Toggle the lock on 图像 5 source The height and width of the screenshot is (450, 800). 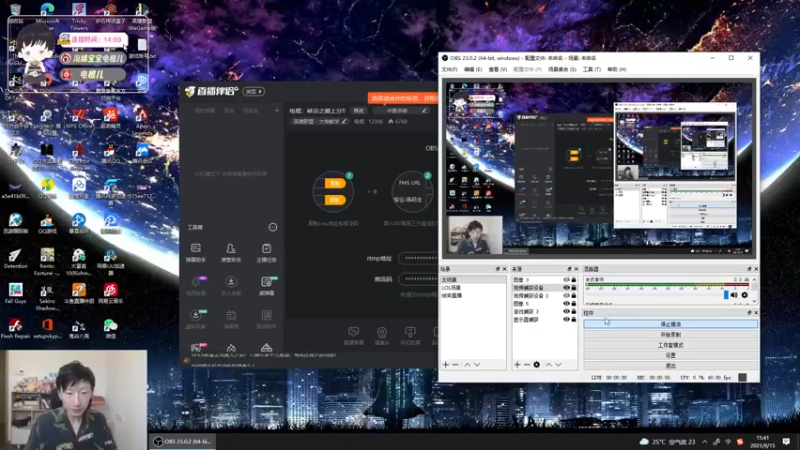point(573,304)
